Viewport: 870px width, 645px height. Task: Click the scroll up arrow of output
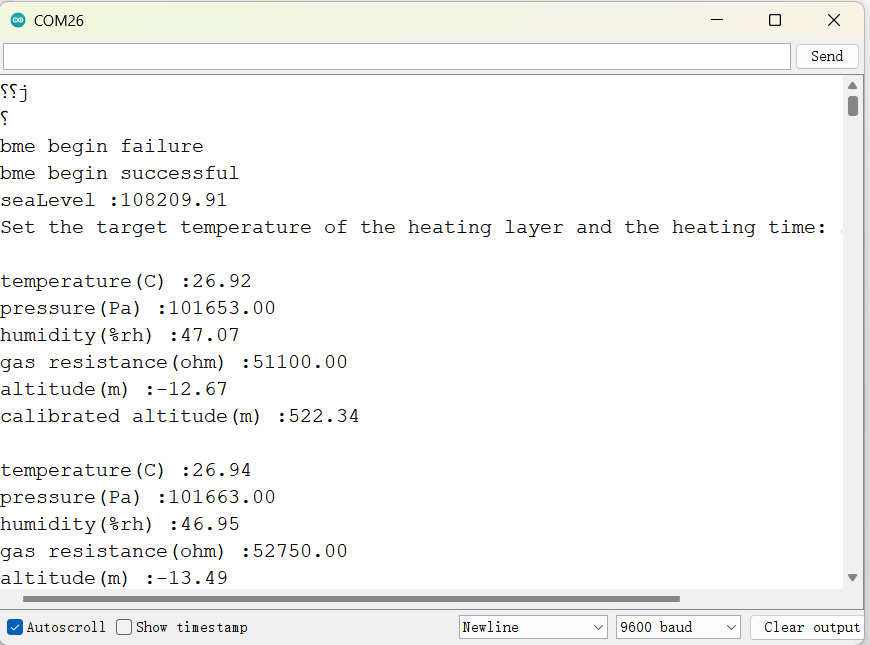tap(852, 85)
